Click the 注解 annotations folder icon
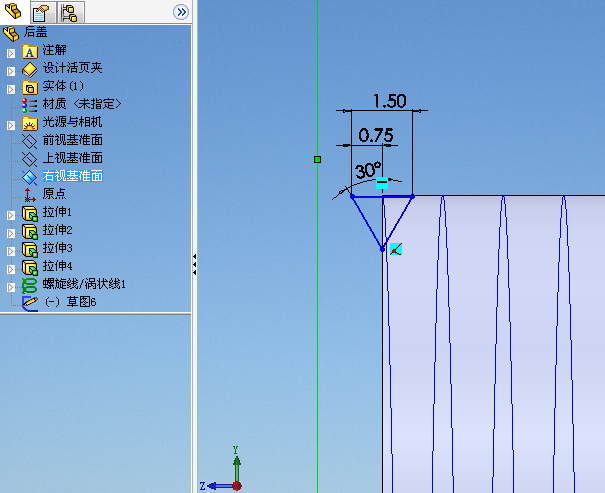The image size is (605, 493). tap(30, 52)
